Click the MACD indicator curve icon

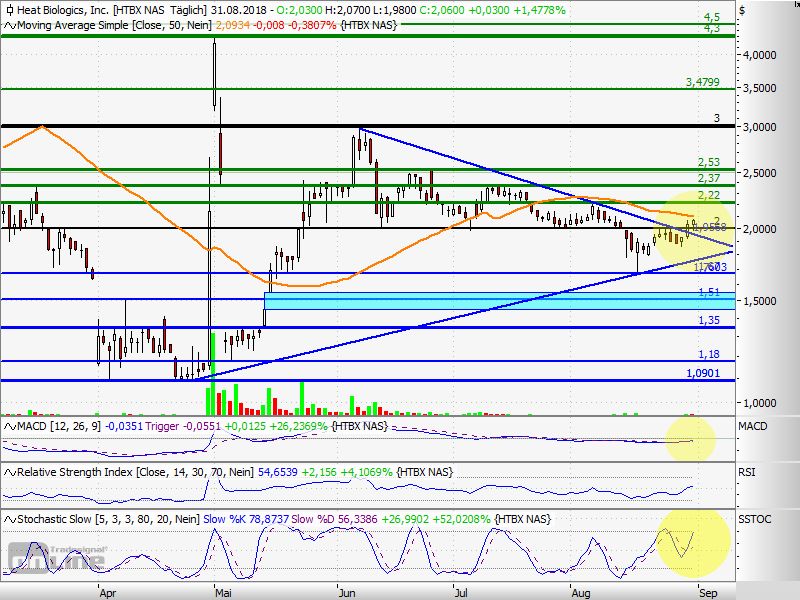[10, 425]
